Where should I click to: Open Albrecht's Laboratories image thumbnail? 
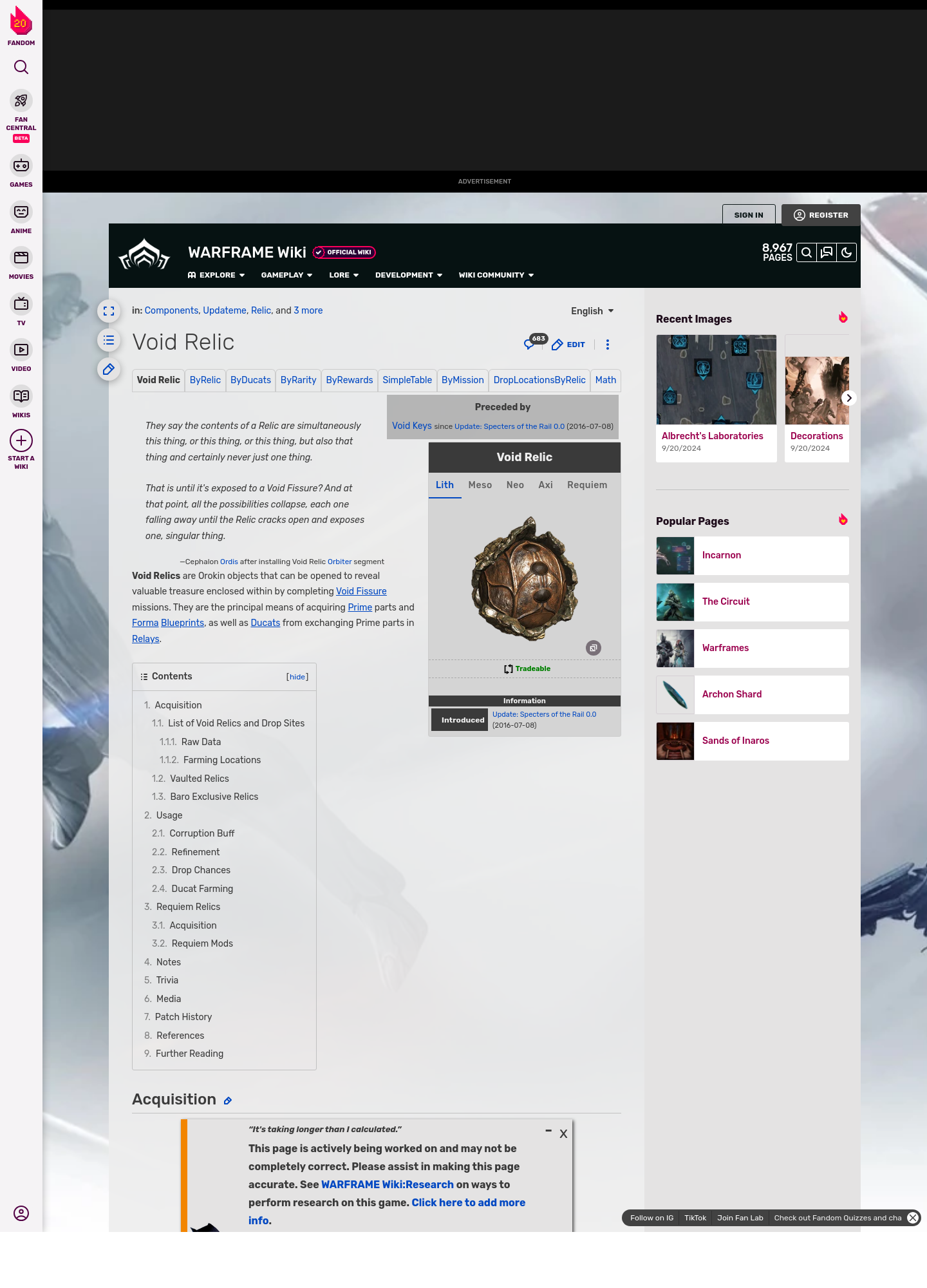tap(716, 379)
